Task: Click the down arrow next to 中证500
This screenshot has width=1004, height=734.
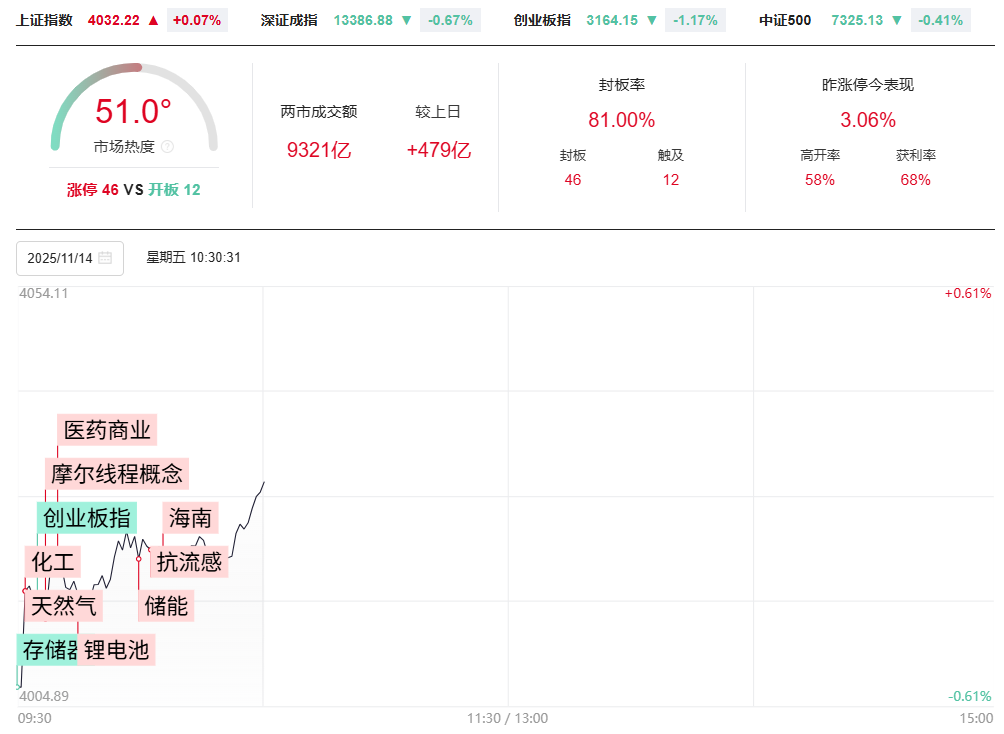Action: tap(896, 20)
